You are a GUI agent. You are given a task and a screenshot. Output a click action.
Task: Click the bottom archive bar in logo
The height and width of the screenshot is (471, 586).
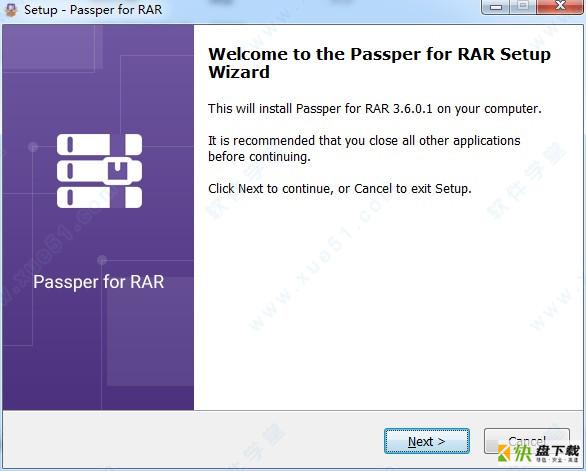click(99, 197)
